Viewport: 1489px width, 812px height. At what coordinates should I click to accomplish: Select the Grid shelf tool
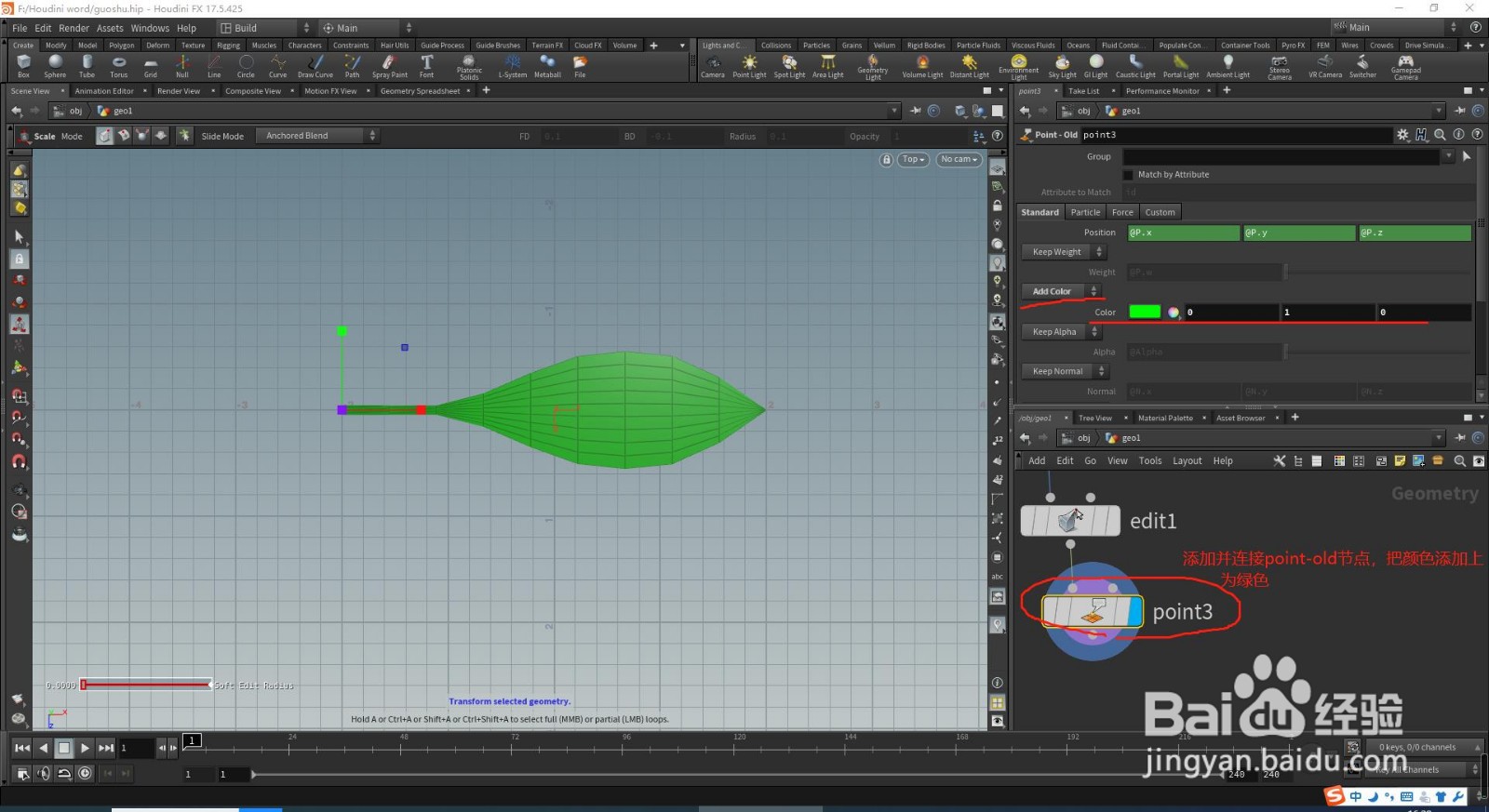150,66
